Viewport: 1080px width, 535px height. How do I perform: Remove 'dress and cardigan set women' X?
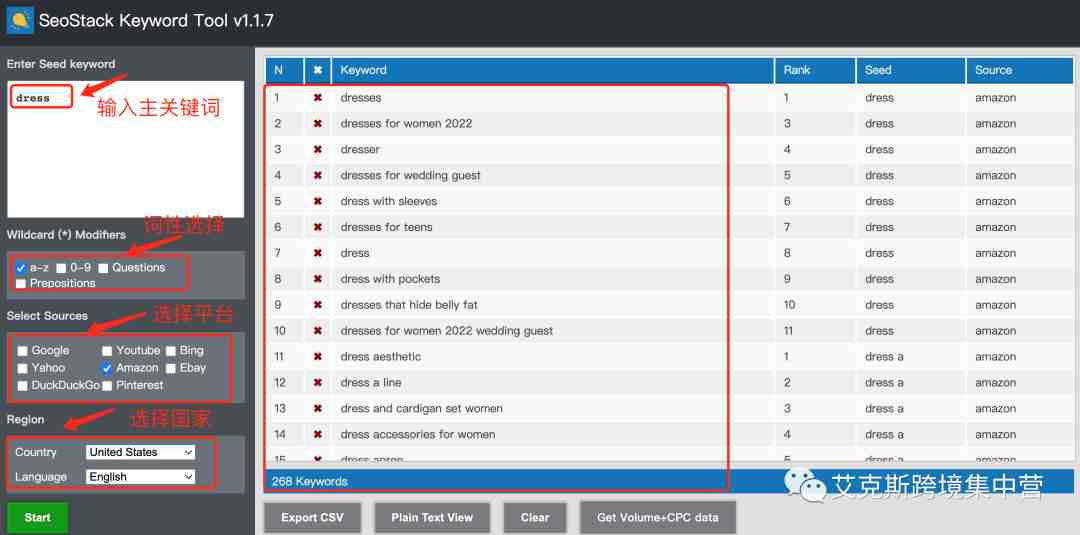(x=318, y=408)
